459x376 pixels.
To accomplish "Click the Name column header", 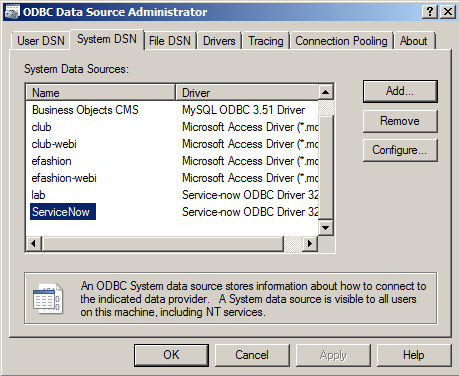I will click(101, 92).
